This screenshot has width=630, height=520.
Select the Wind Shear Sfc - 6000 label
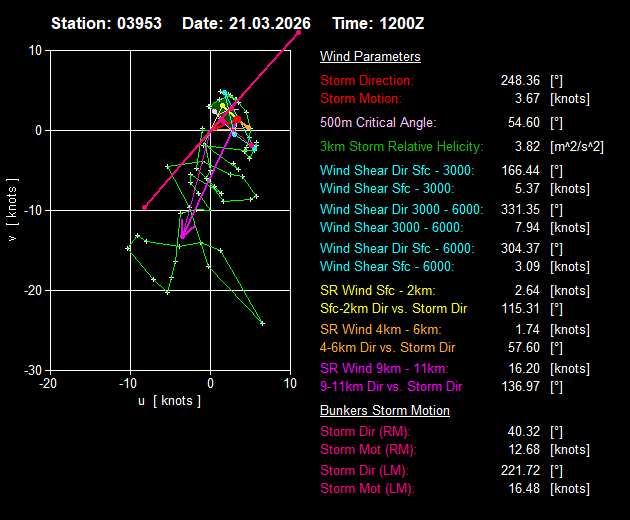387,266
